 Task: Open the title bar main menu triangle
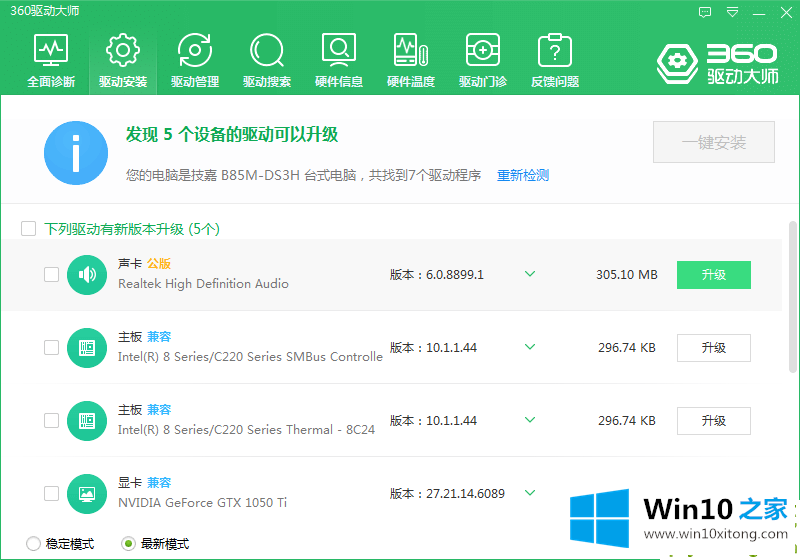(x=732, y=12)
